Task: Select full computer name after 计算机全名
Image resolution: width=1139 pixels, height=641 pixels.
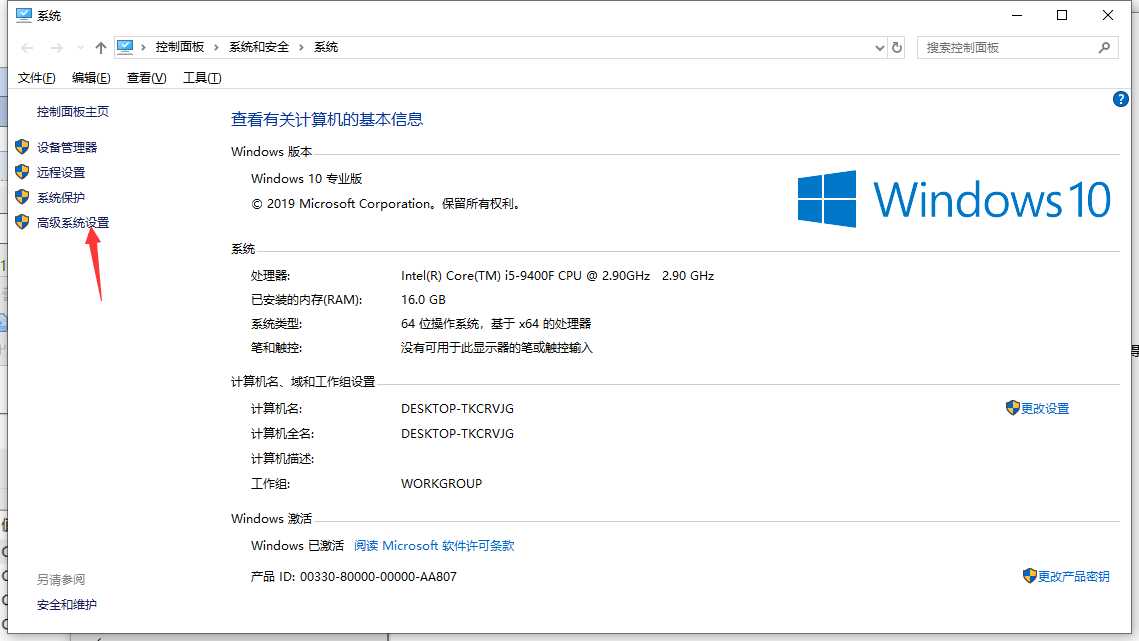Action: click(x=457, y=434)
